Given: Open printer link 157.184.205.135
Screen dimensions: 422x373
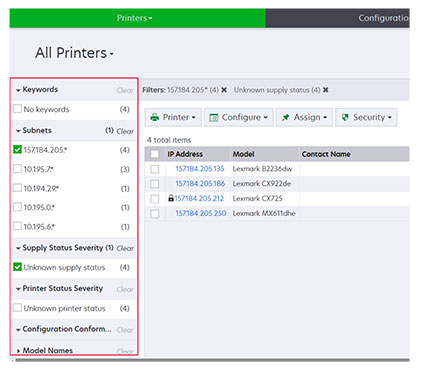Looking at the screenshot, I should [200, 169].
